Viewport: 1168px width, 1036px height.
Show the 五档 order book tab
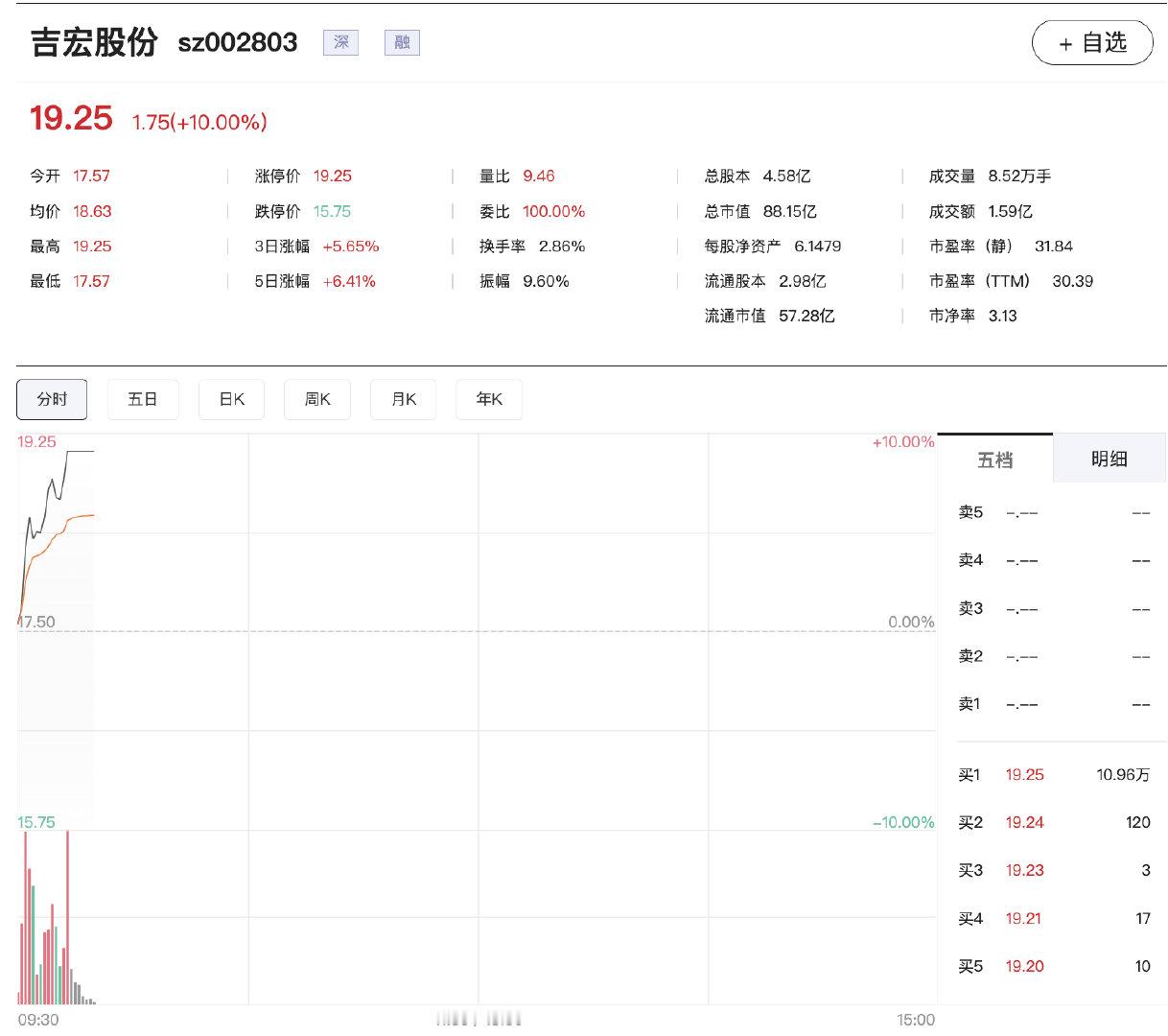(994, 459)
